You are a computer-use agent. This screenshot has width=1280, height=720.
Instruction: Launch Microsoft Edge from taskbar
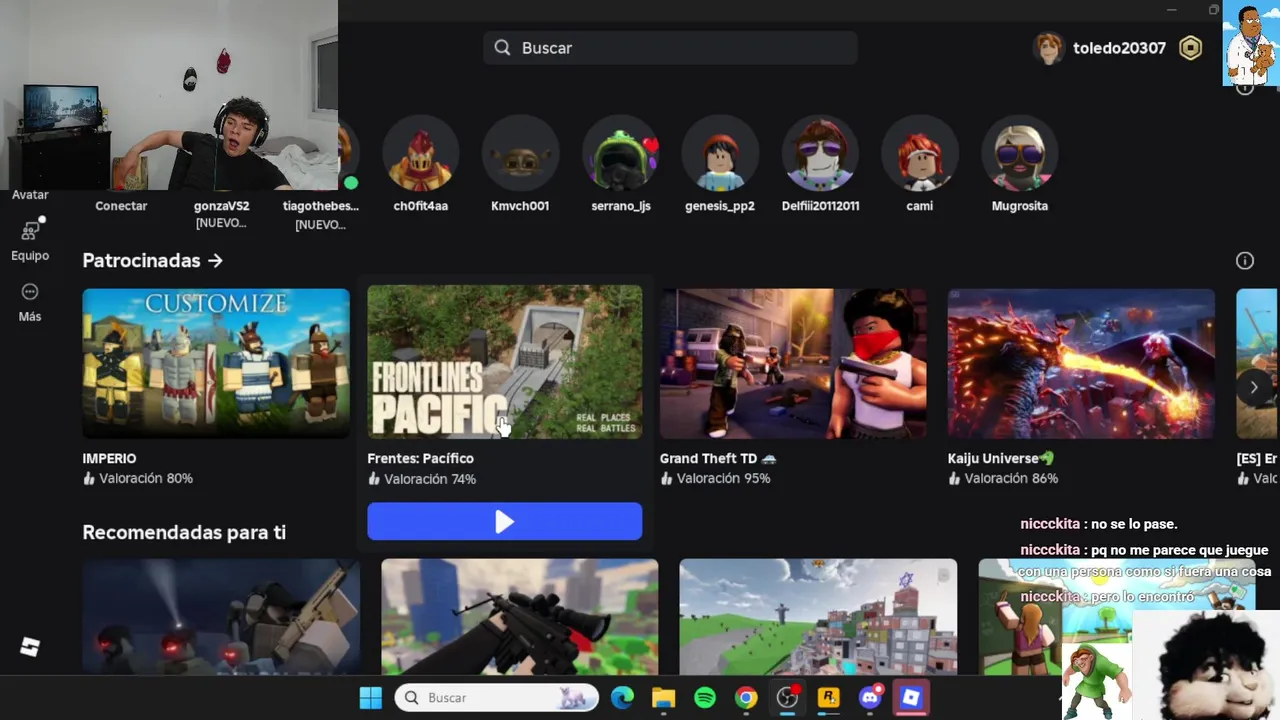(622, 698)
